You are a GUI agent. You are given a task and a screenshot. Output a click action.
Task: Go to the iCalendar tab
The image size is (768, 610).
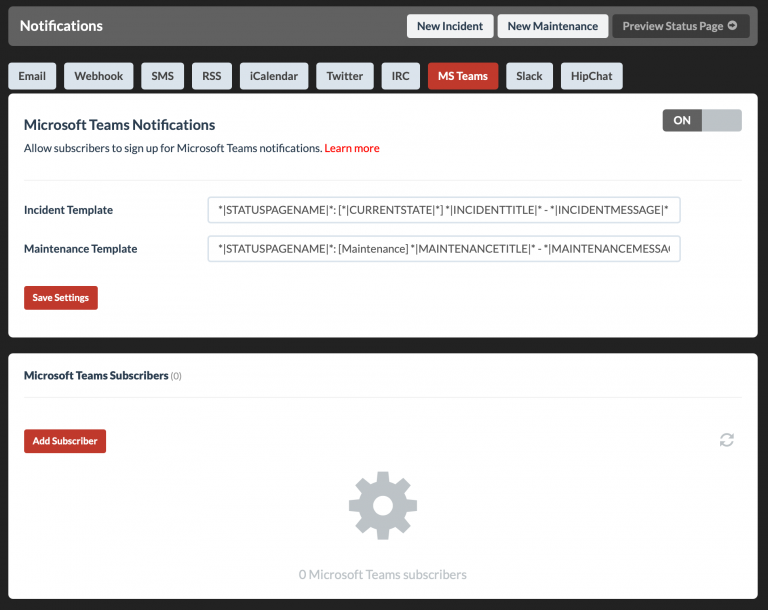coord(274,76)
